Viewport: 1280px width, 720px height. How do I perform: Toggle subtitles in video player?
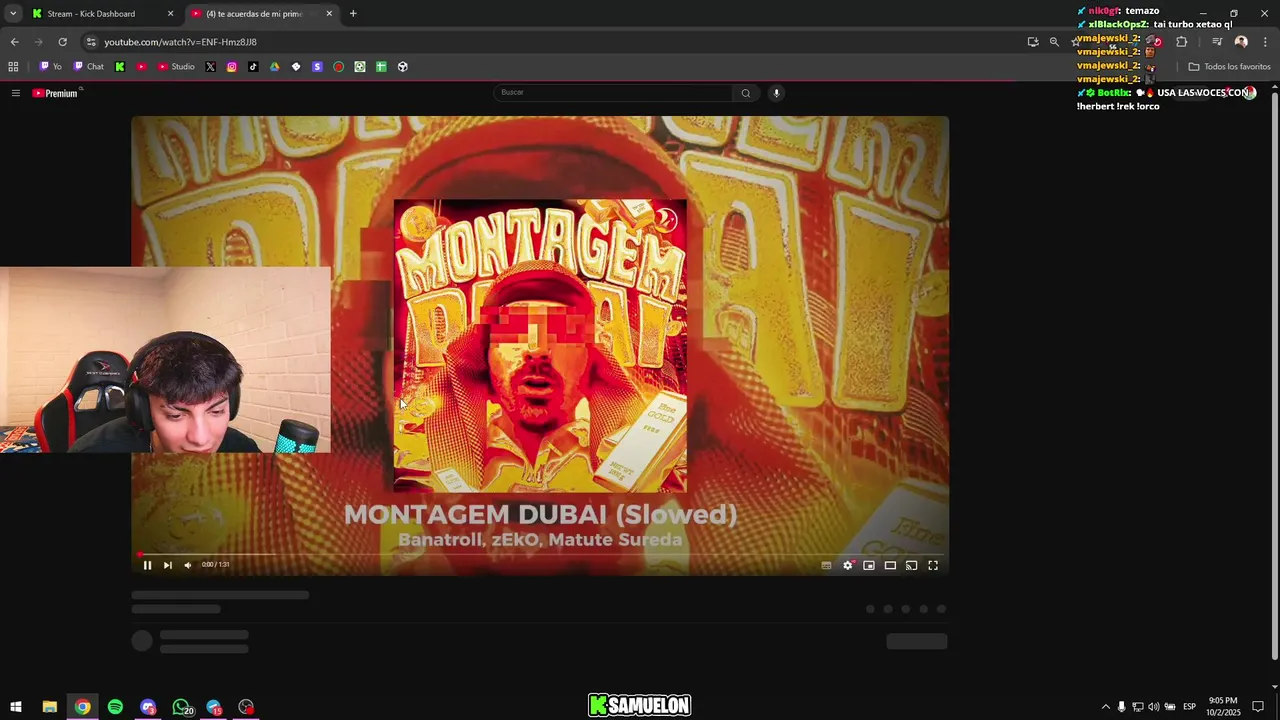(x=826, y=565)
